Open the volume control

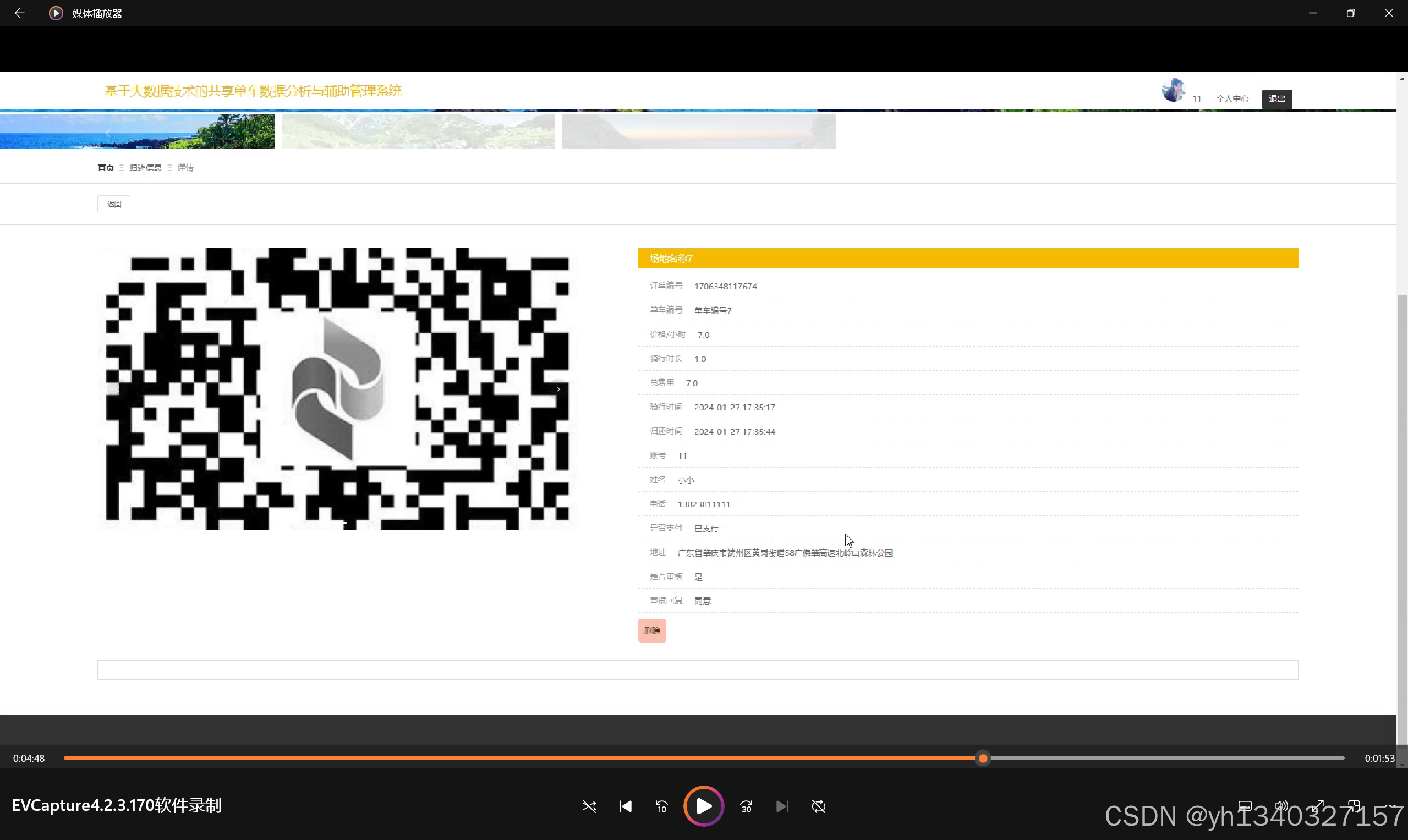1280,806
